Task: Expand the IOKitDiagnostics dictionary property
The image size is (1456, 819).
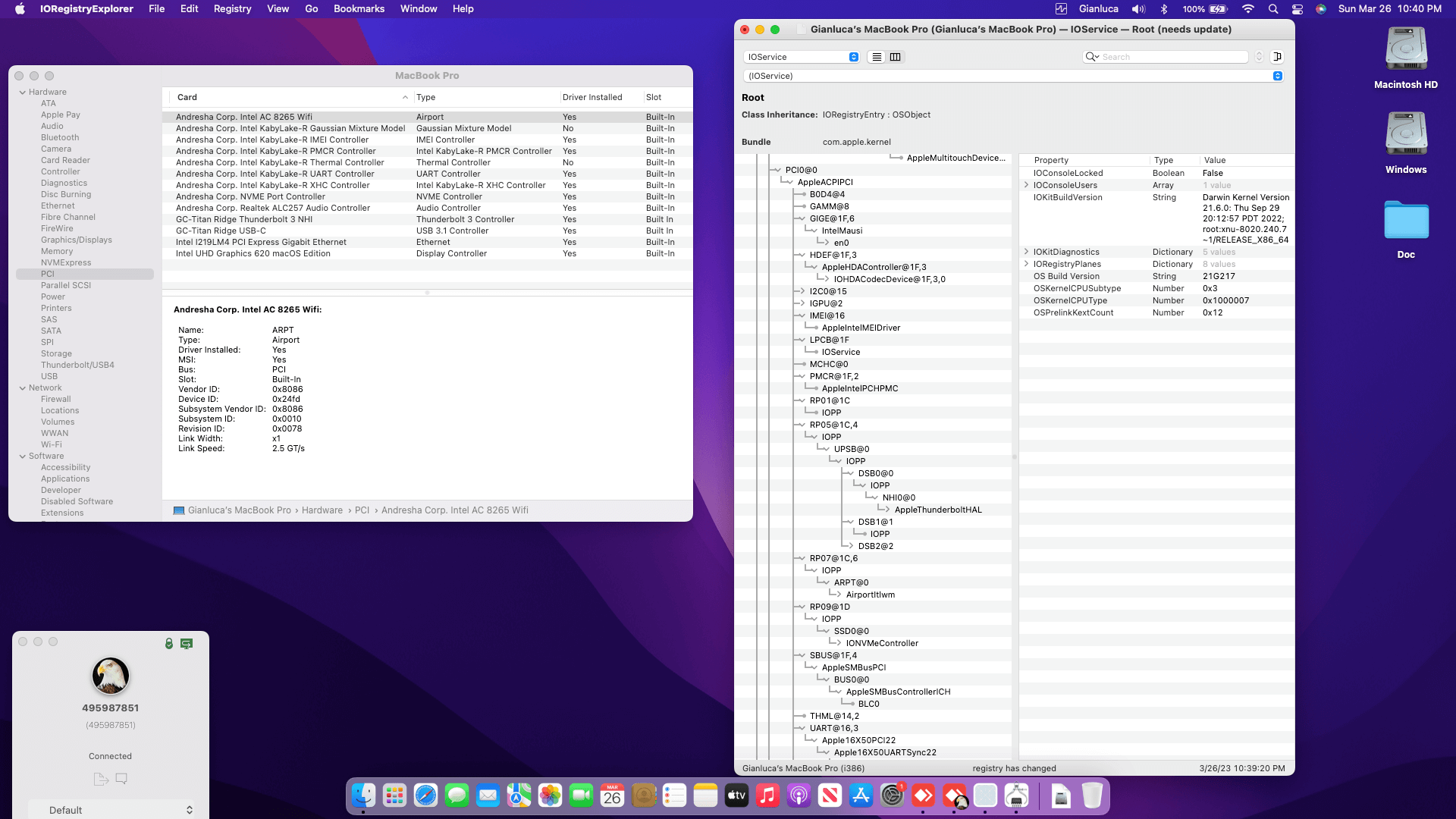Action: click(x=1026, y=252)
